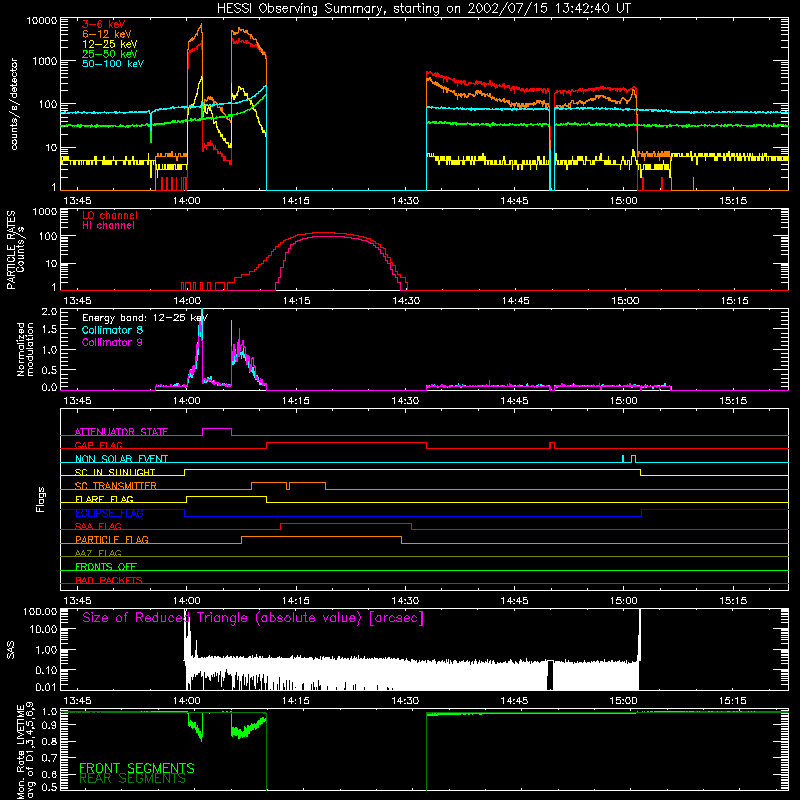Click the counts/s/detector axis label
The height and width of the screenshot is (800, 800).
(x=14, y=104)
